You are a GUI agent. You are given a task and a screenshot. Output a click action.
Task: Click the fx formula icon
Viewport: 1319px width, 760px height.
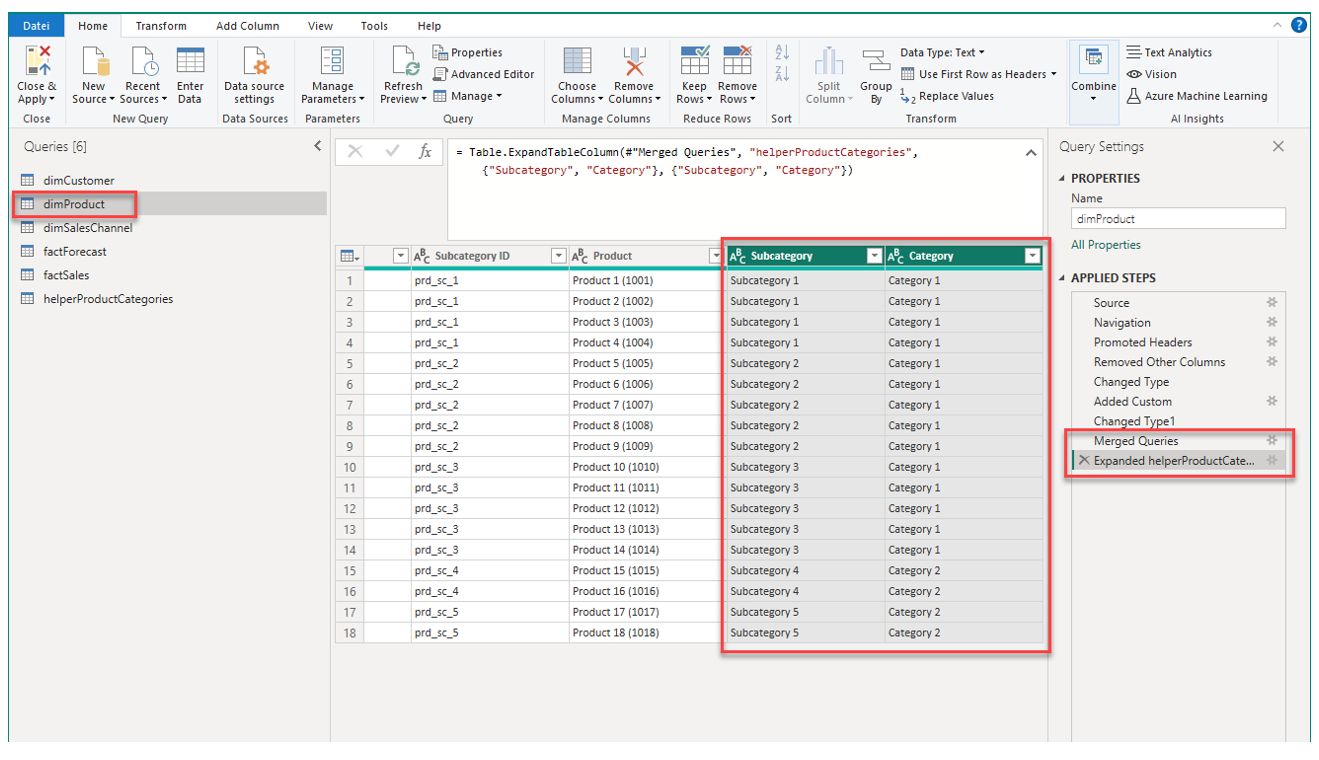425,151
